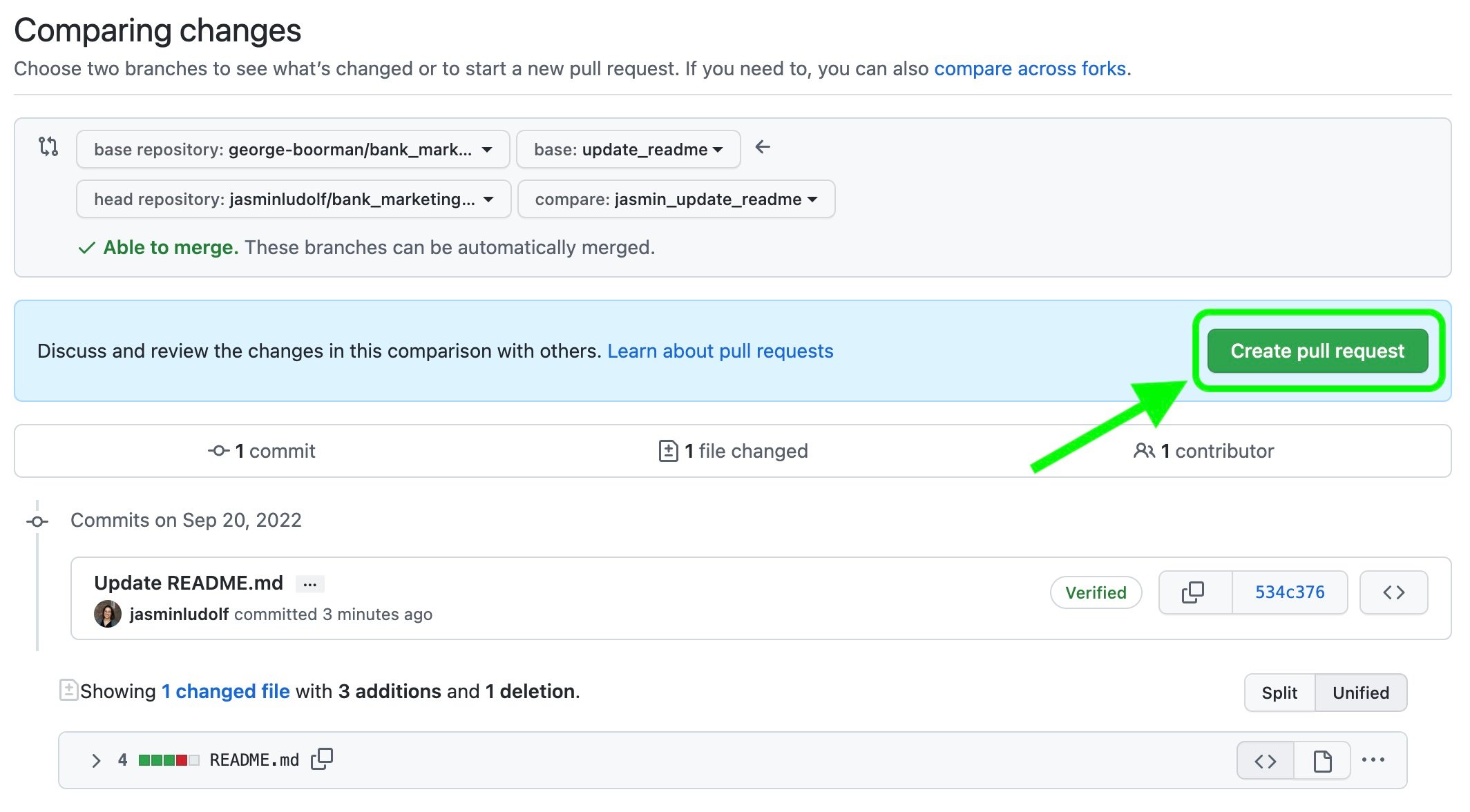Show the rich diff for README.md
This screenshot has height=812, width=1470.
(x=1322, y=761)
